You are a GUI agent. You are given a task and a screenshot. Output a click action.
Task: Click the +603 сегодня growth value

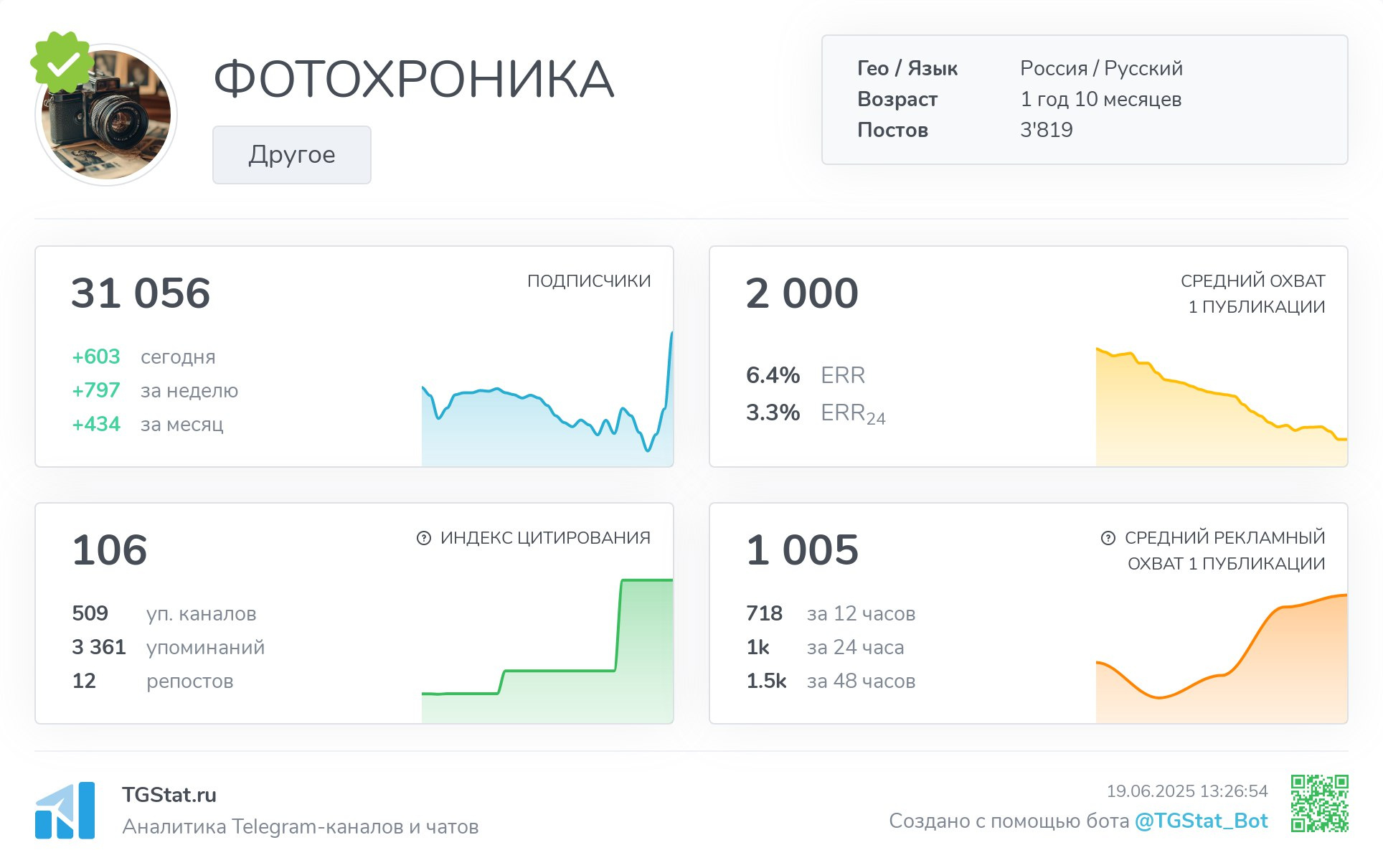click(96, 357)
